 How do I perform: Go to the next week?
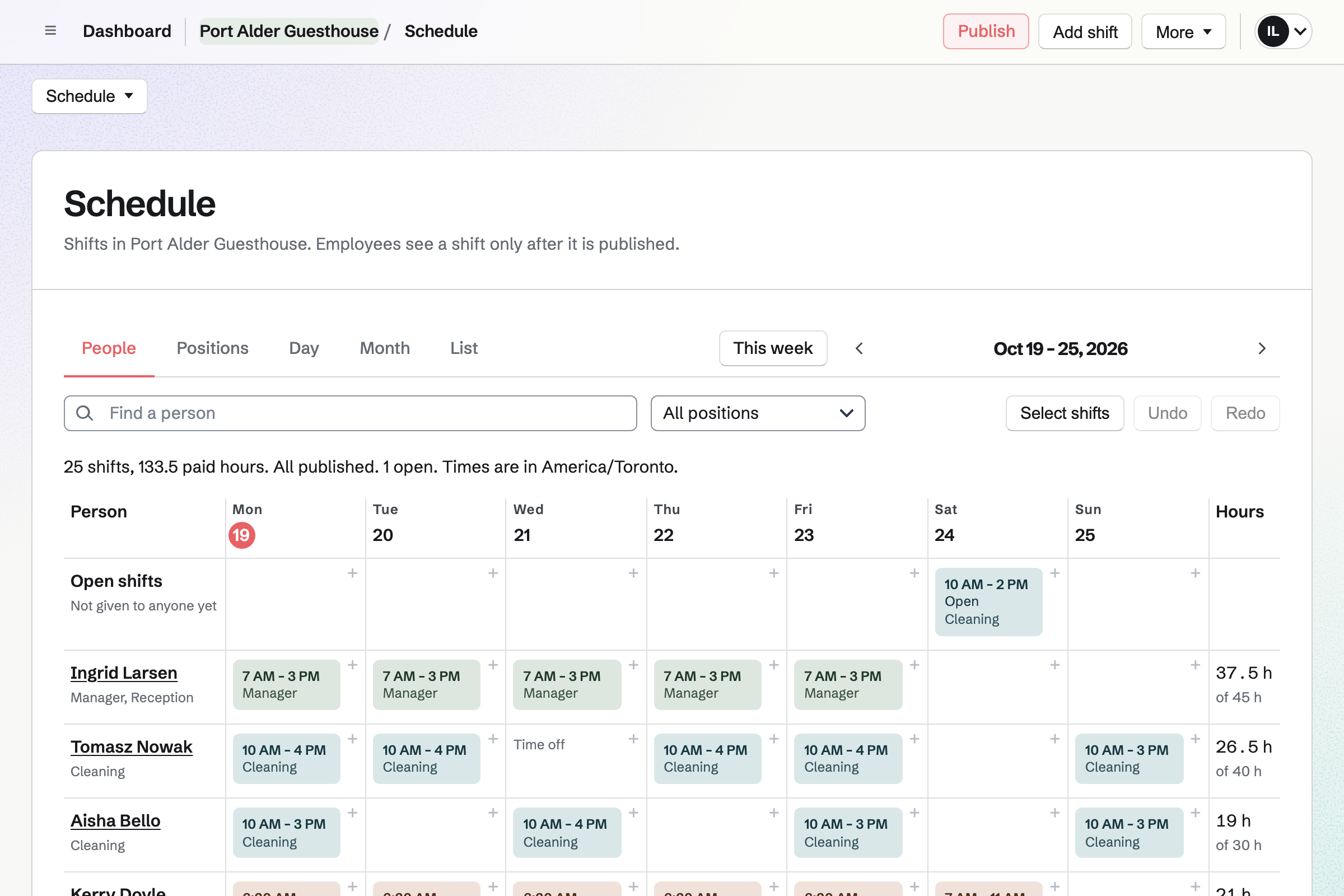1262,348
